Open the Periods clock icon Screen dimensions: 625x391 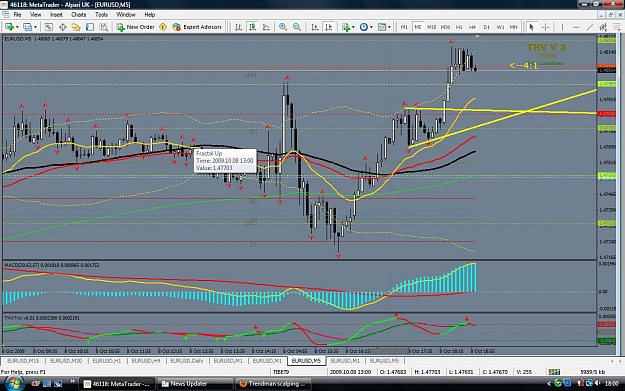coord(364,27)
